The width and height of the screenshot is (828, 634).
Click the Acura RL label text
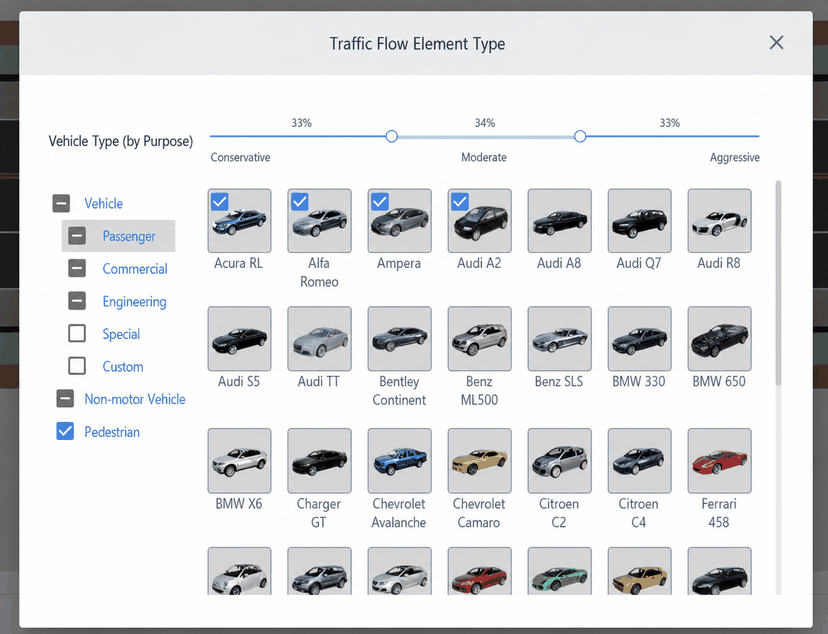click(238, 263)
